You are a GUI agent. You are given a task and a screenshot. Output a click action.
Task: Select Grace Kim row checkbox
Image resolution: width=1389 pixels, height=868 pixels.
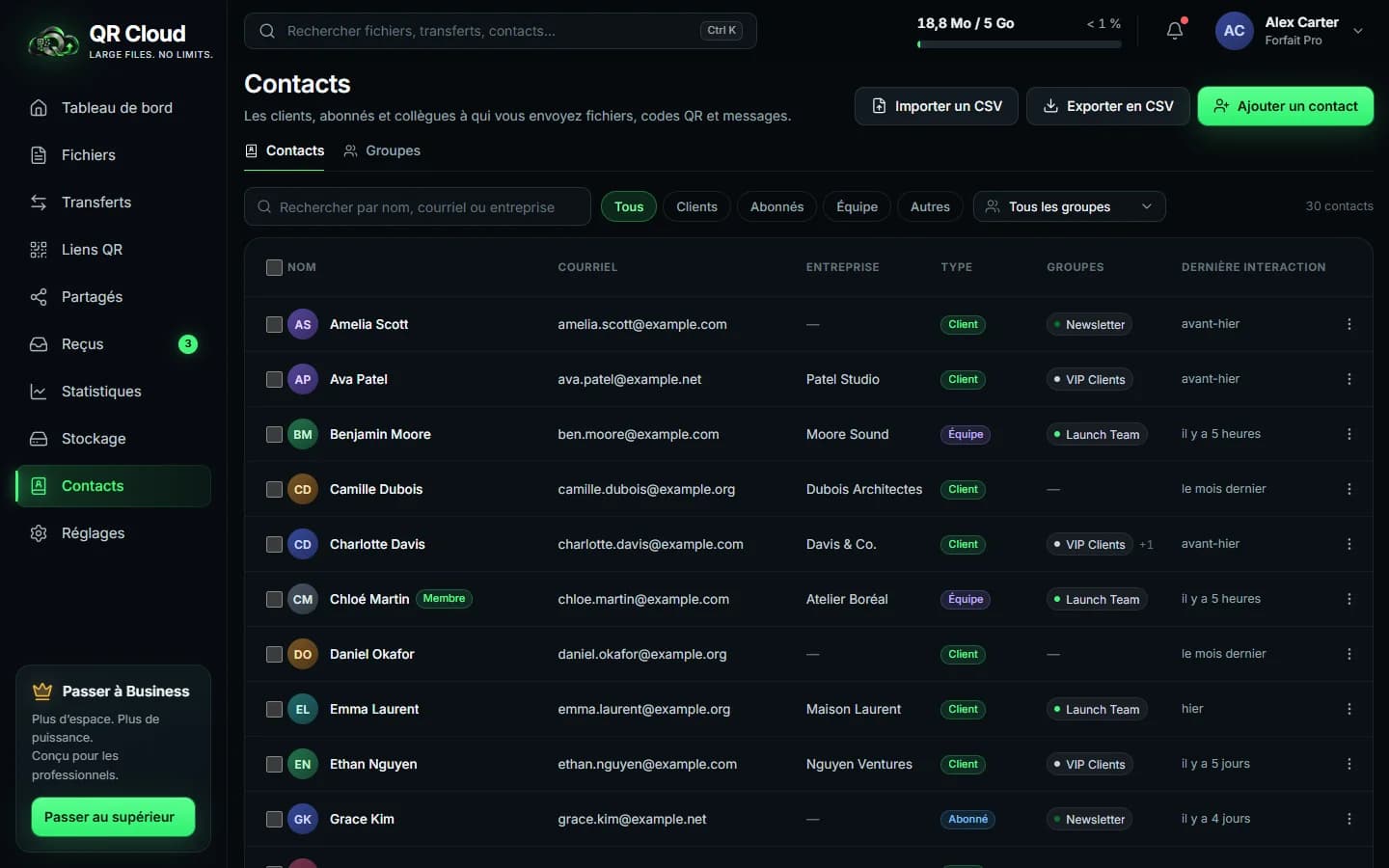(x=274, y=819)
